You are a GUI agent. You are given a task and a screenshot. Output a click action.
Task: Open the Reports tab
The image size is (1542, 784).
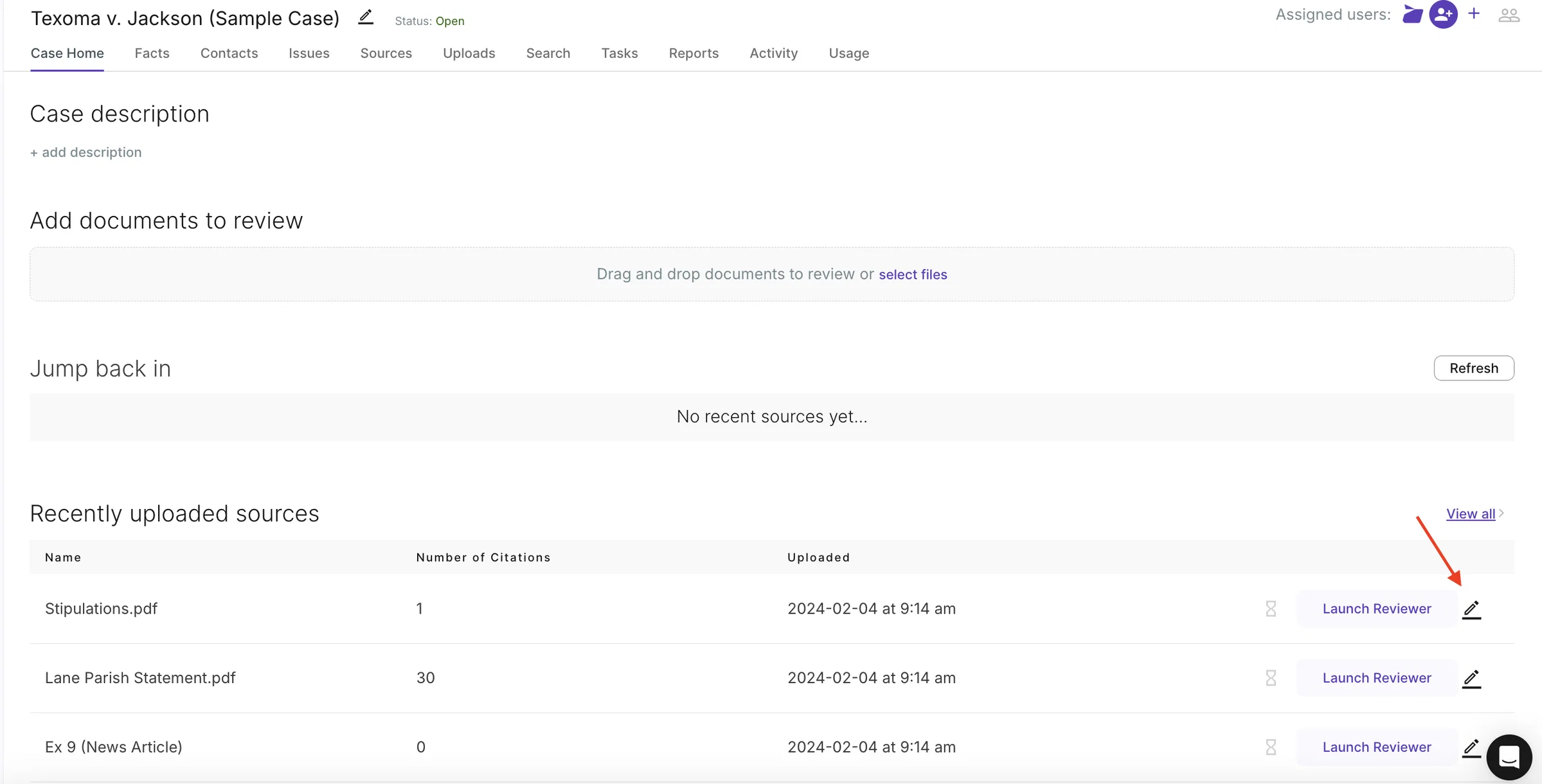[x=693, y=53]
